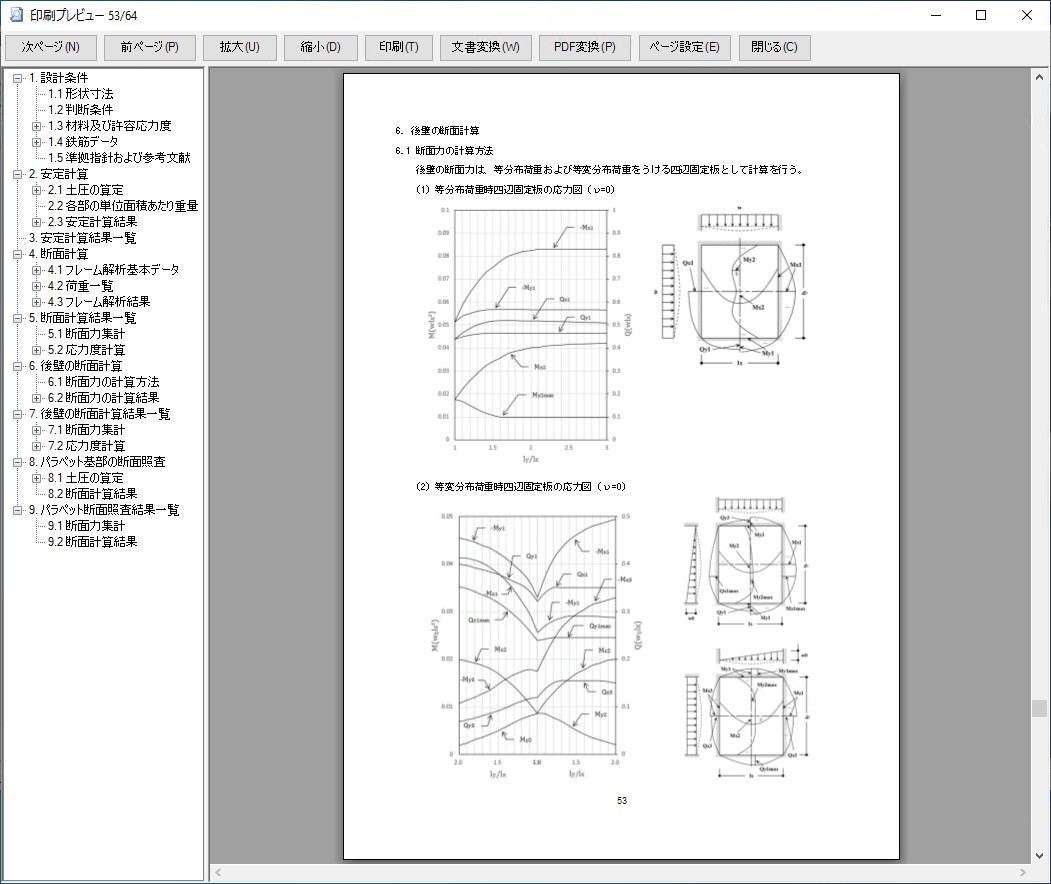Select 4. 断面計算 in the outline
This screenshot has width=1051, height=884.
58,254
